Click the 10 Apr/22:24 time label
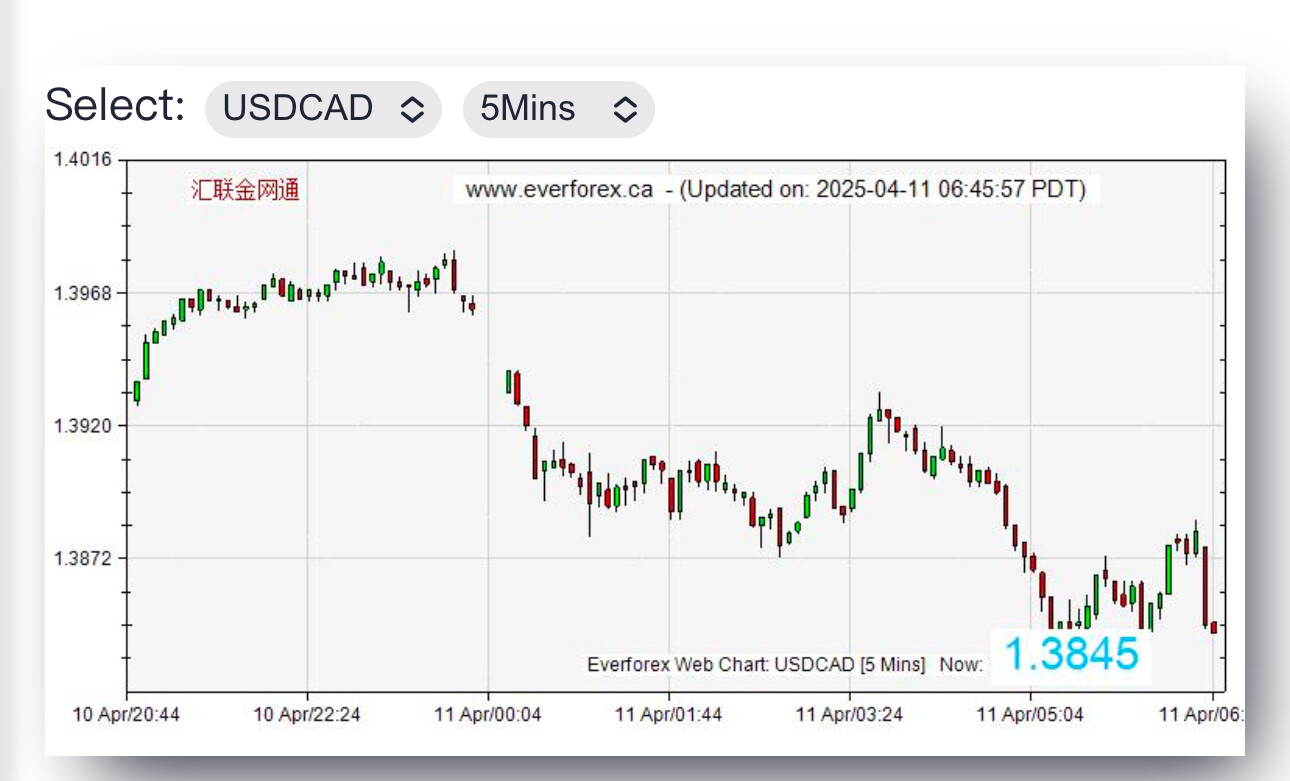Image resolution: width=1290 pixels, height=781 pixels. point(307,715)
